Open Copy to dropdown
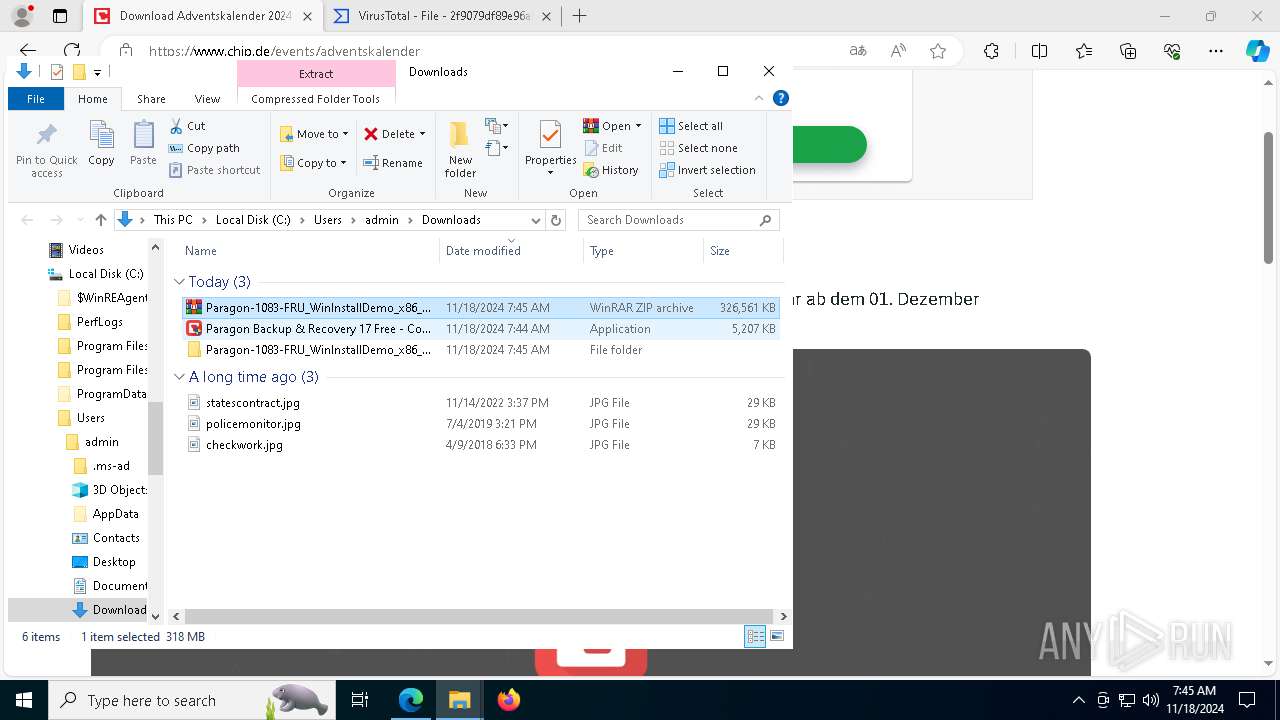 [x=314, y=163]
